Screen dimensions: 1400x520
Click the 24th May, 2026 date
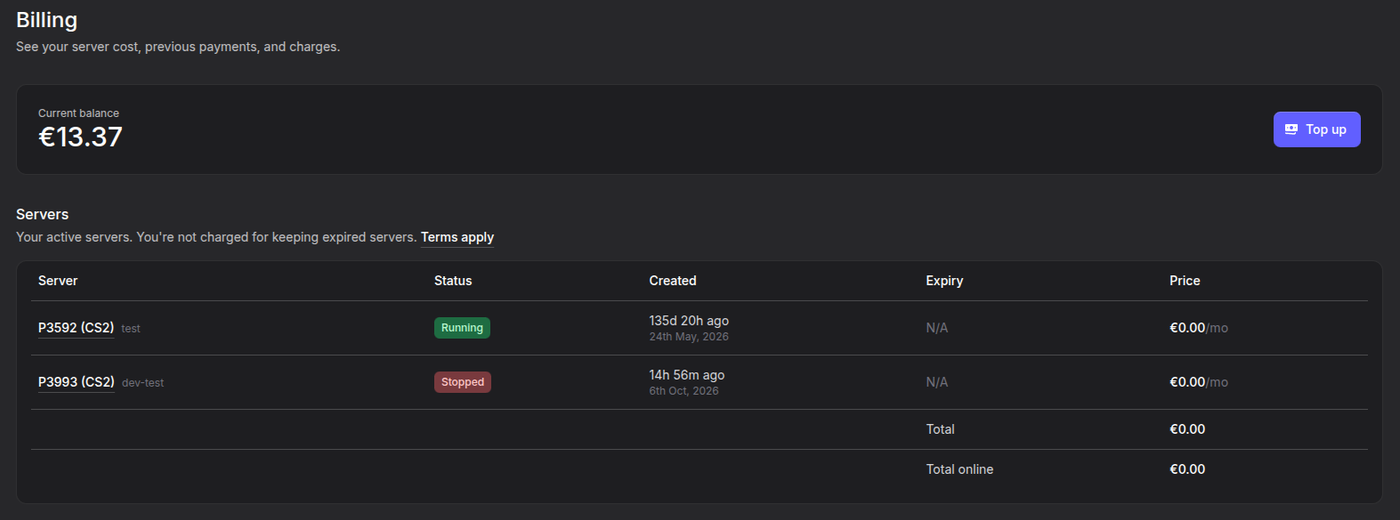pyautogui.click(x=689, y=336)
